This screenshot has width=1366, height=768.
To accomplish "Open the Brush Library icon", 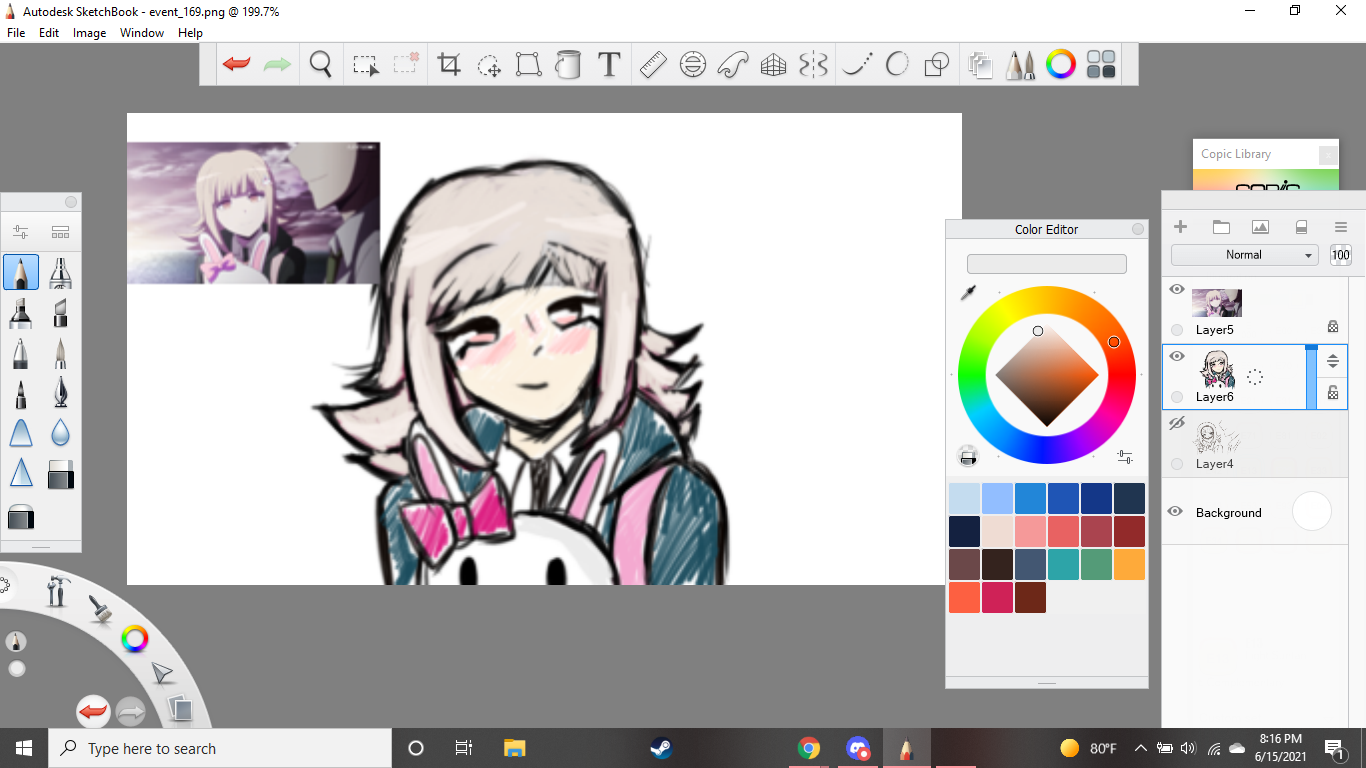I will click(x=60, y=232).
